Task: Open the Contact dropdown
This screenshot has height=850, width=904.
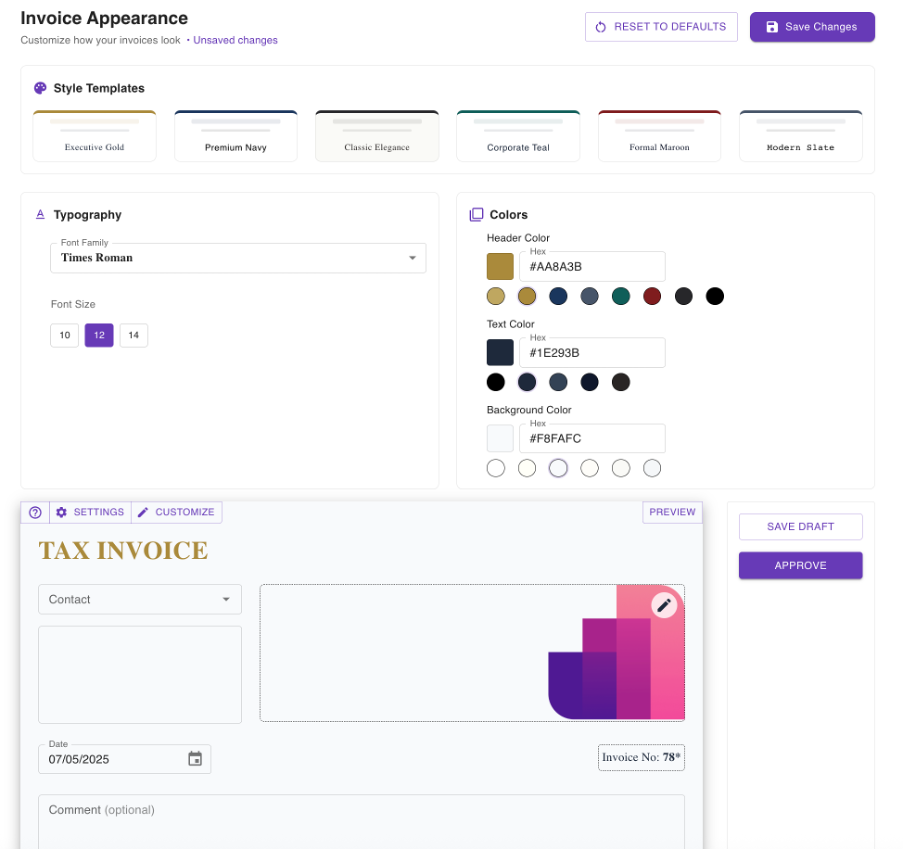Action: pos(140,600)
